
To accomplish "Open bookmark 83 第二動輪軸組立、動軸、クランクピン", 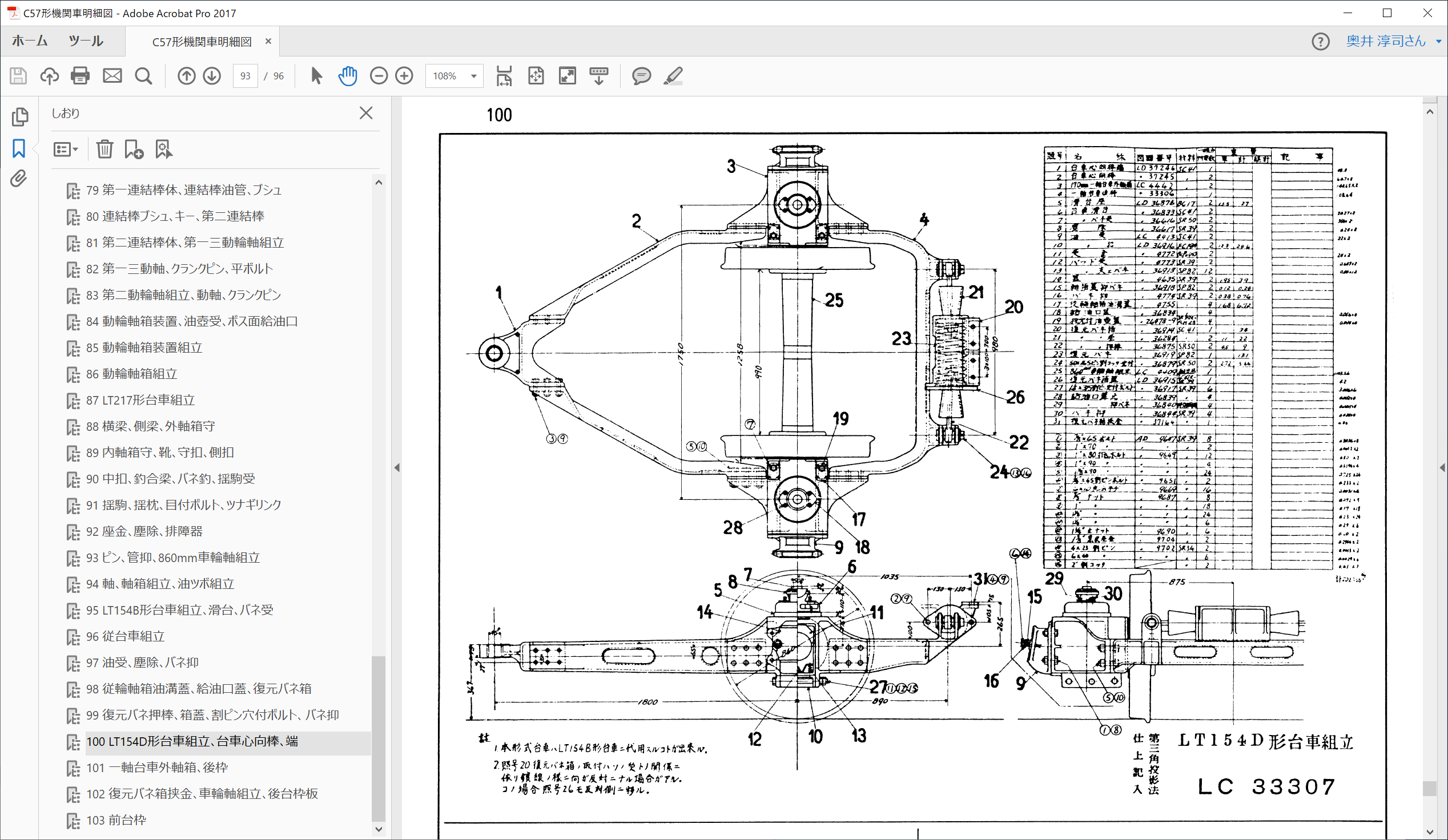I will coord(183,295).
